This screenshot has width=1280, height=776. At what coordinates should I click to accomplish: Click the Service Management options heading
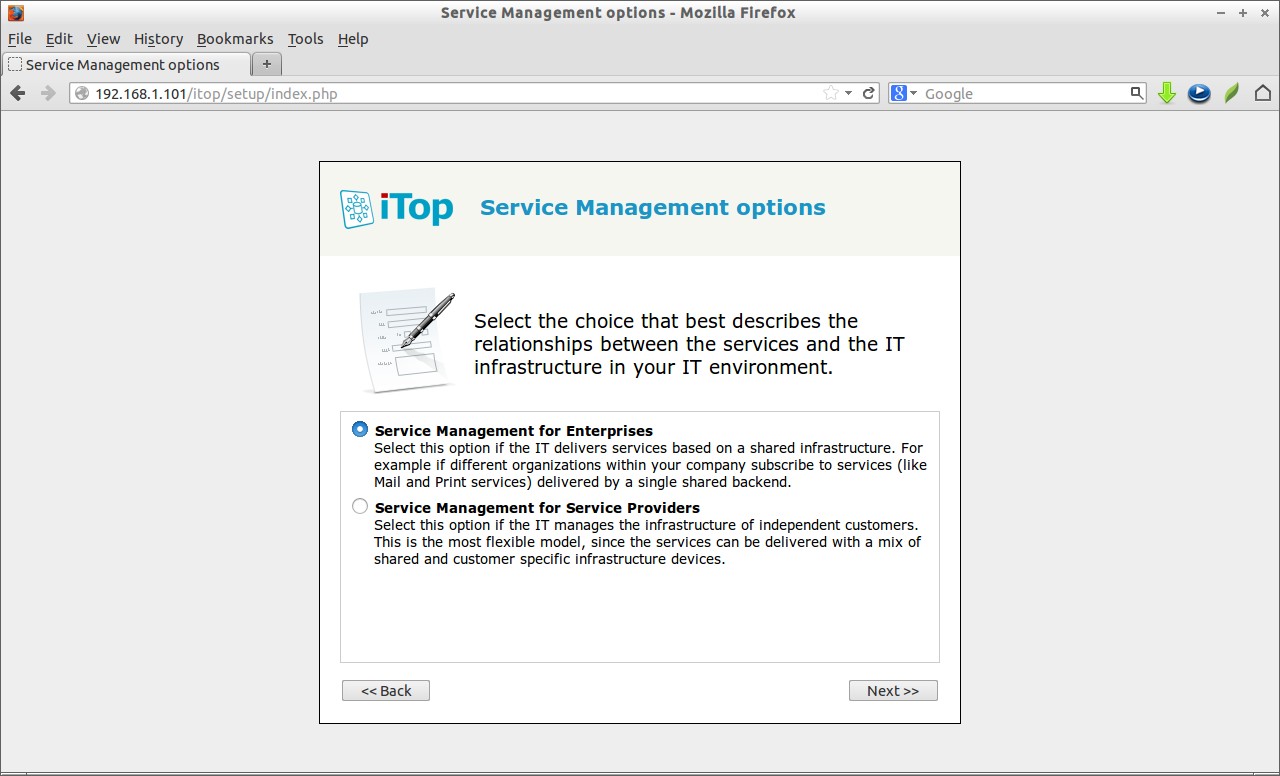653,208
